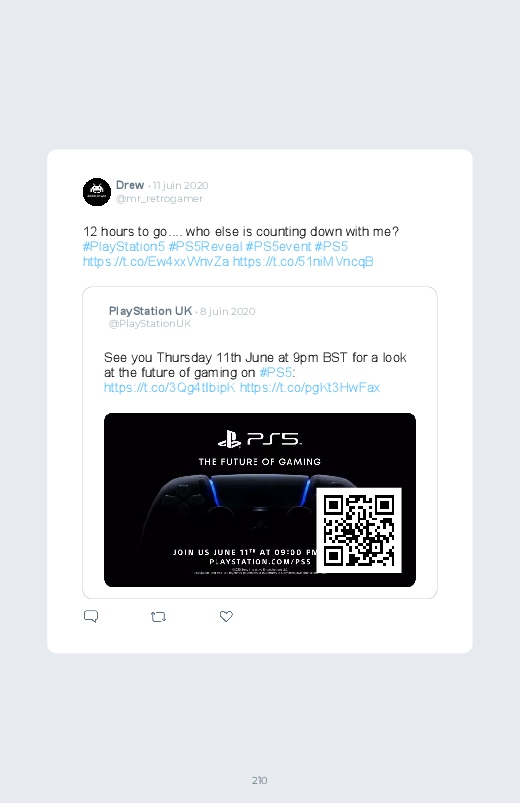Click the PS5 logo in the banner
Image resolution: width=520 pixels, height=803 pixels.
260,439
